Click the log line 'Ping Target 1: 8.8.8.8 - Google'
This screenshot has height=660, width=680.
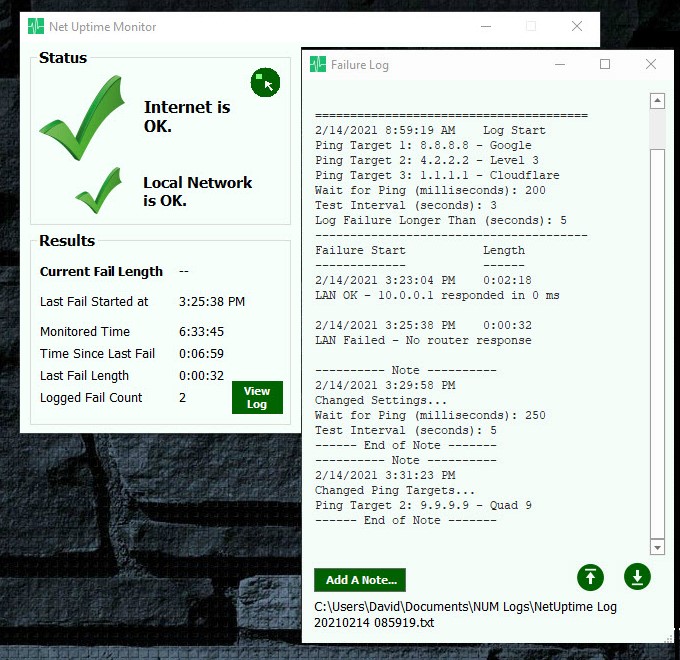coord(423,145)
